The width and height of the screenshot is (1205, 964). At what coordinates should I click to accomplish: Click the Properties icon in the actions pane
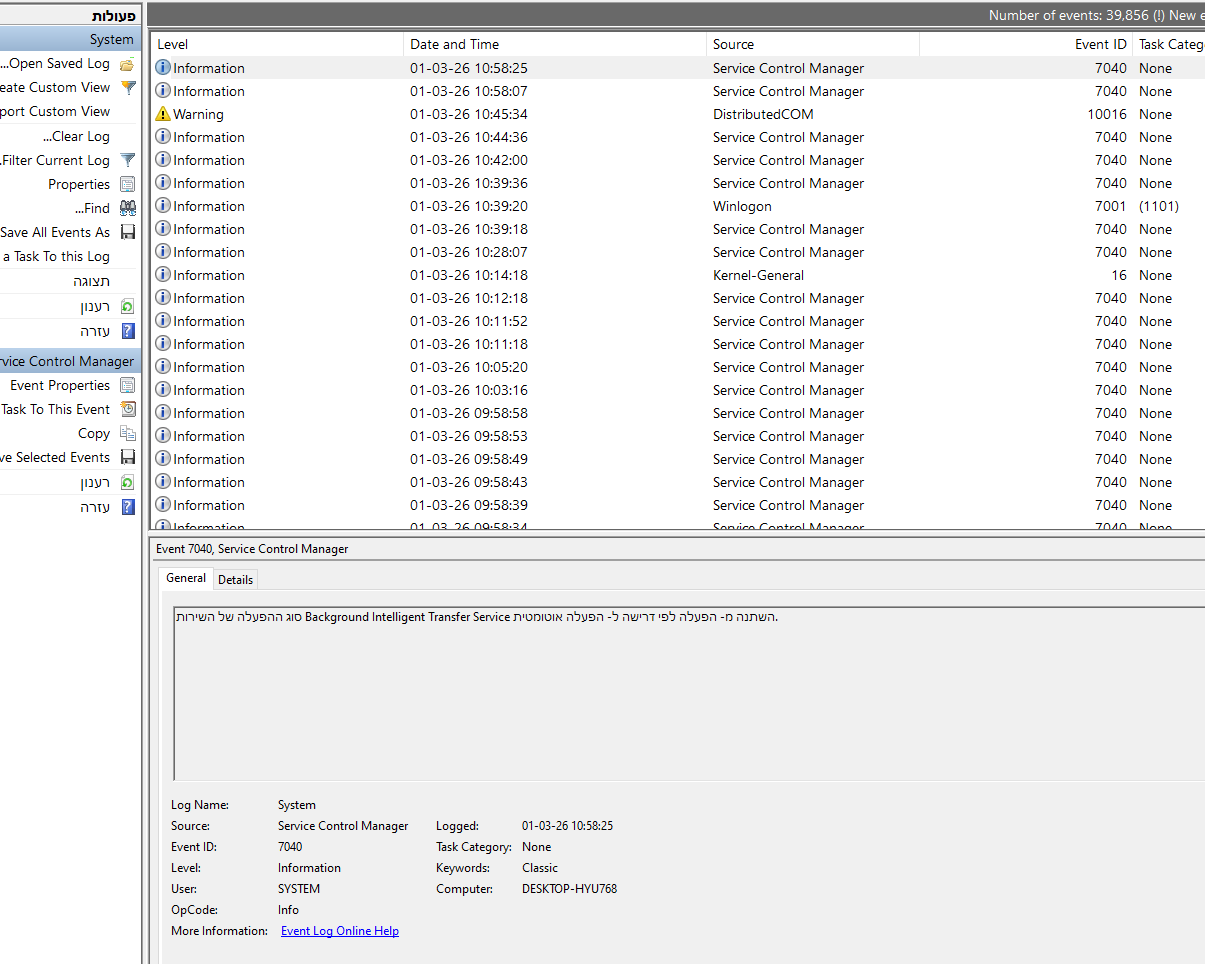click(x=127, y=184)
